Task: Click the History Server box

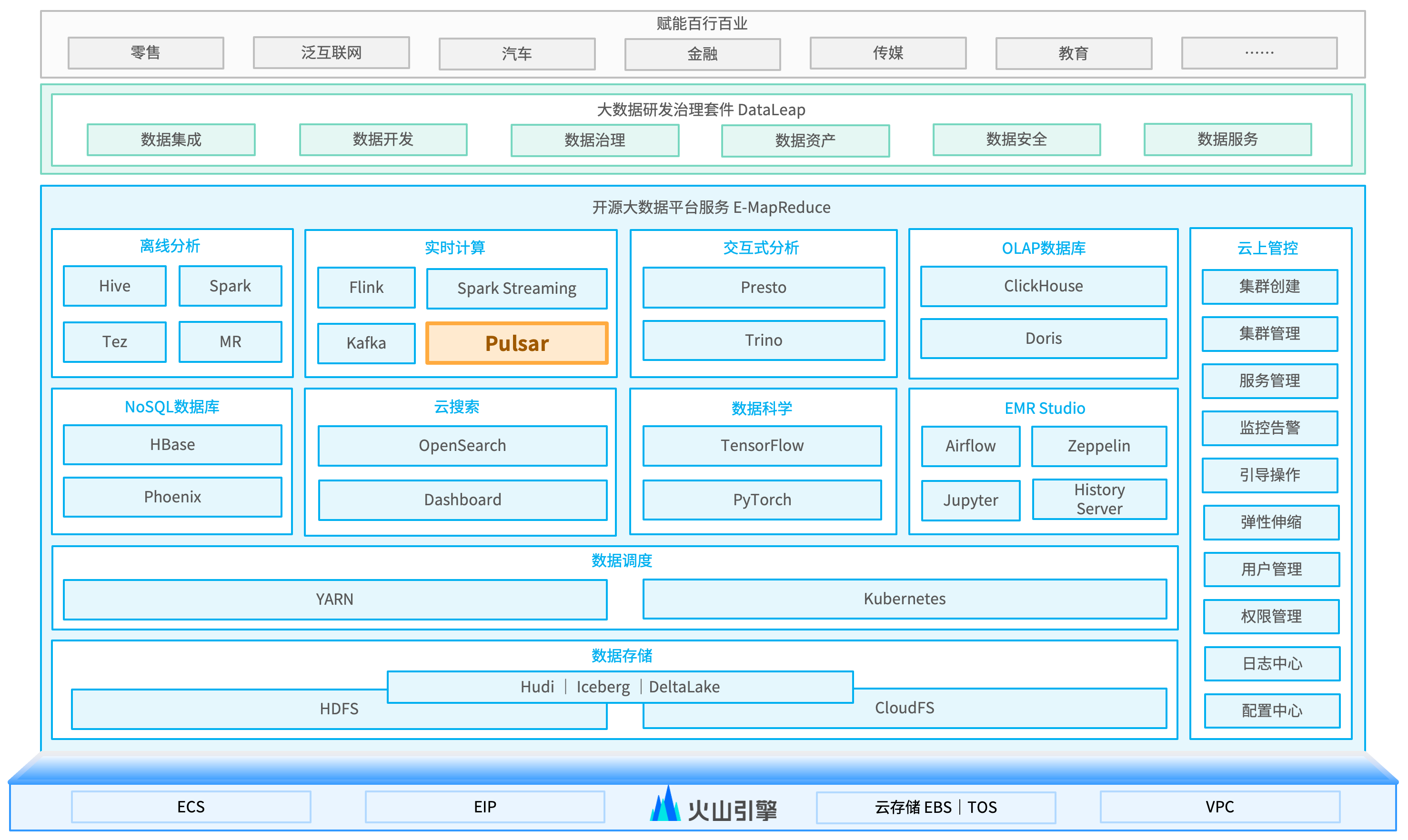Action: pos(1099,499)
